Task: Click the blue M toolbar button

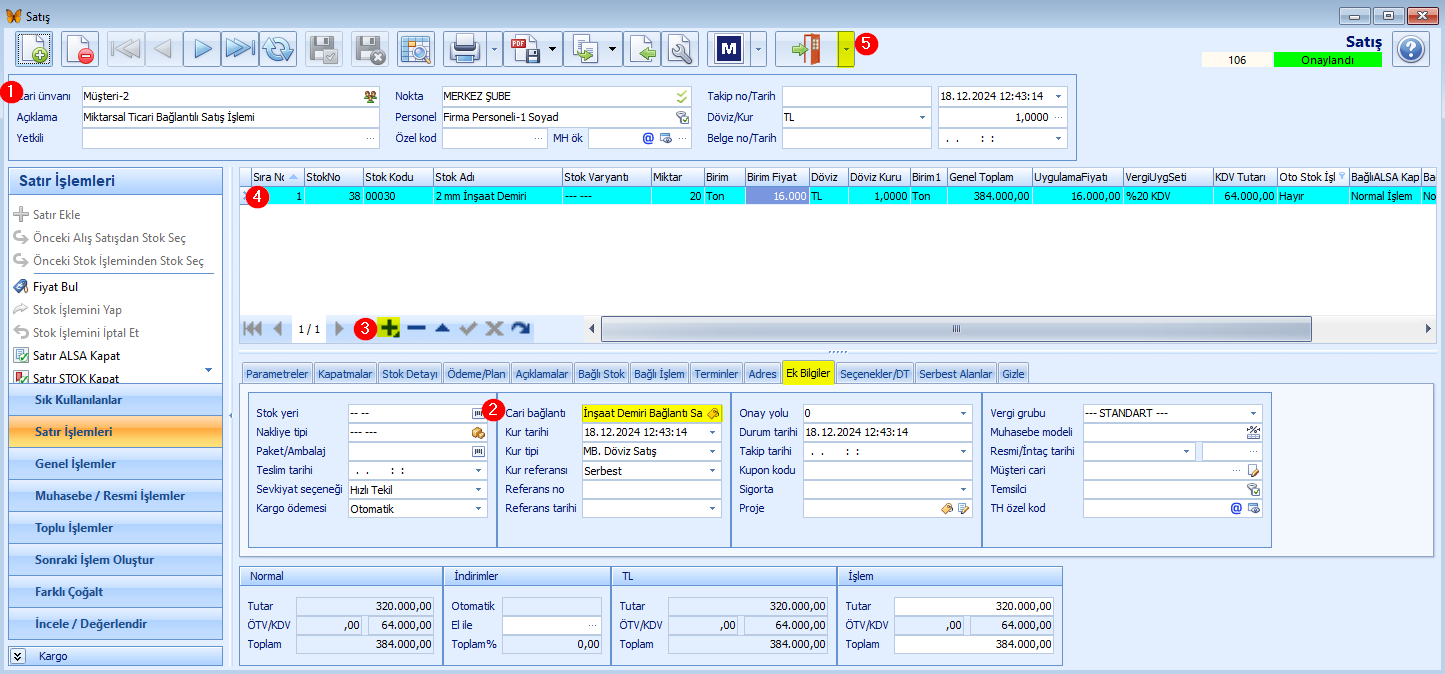Action: click(x=728, y=48)
